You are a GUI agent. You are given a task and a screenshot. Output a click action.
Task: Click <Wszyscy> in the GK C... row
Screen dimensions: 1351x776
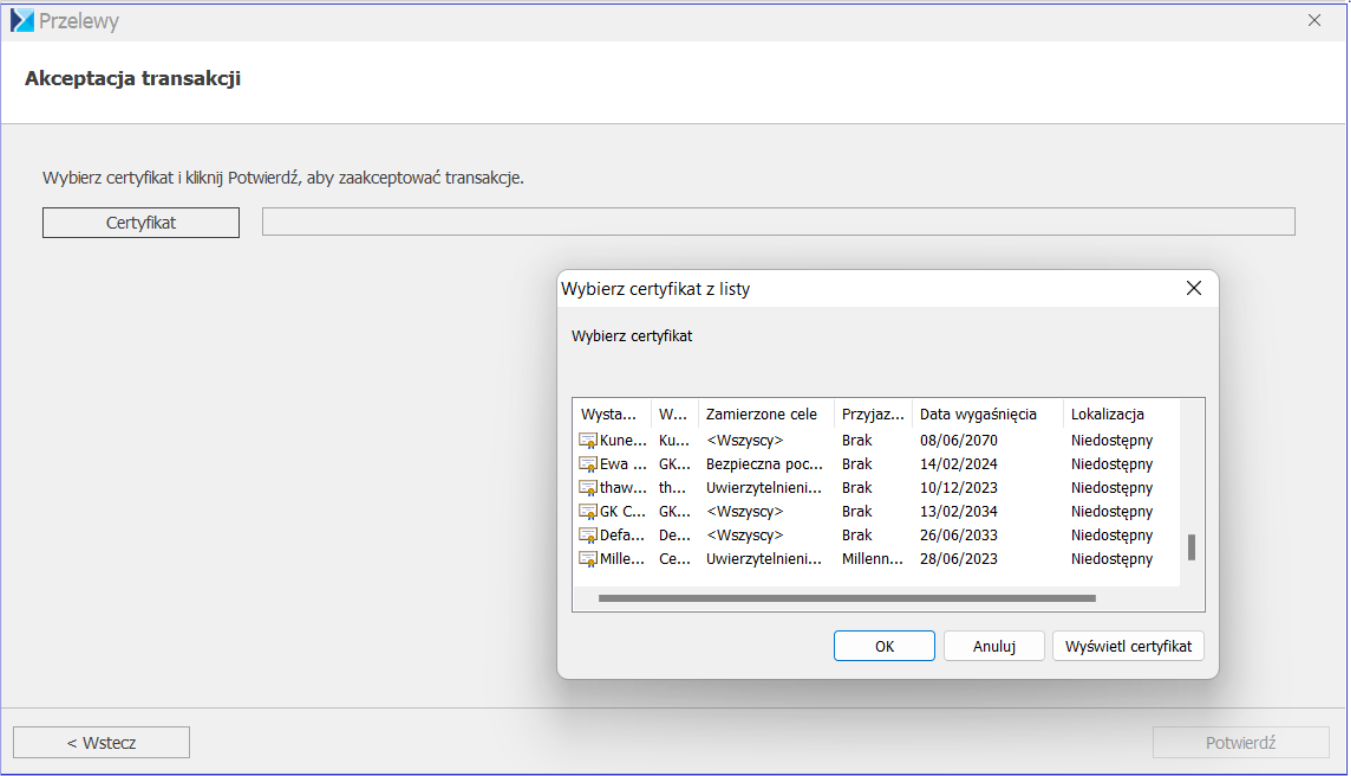pyautogui.click(x=744, y=512)
